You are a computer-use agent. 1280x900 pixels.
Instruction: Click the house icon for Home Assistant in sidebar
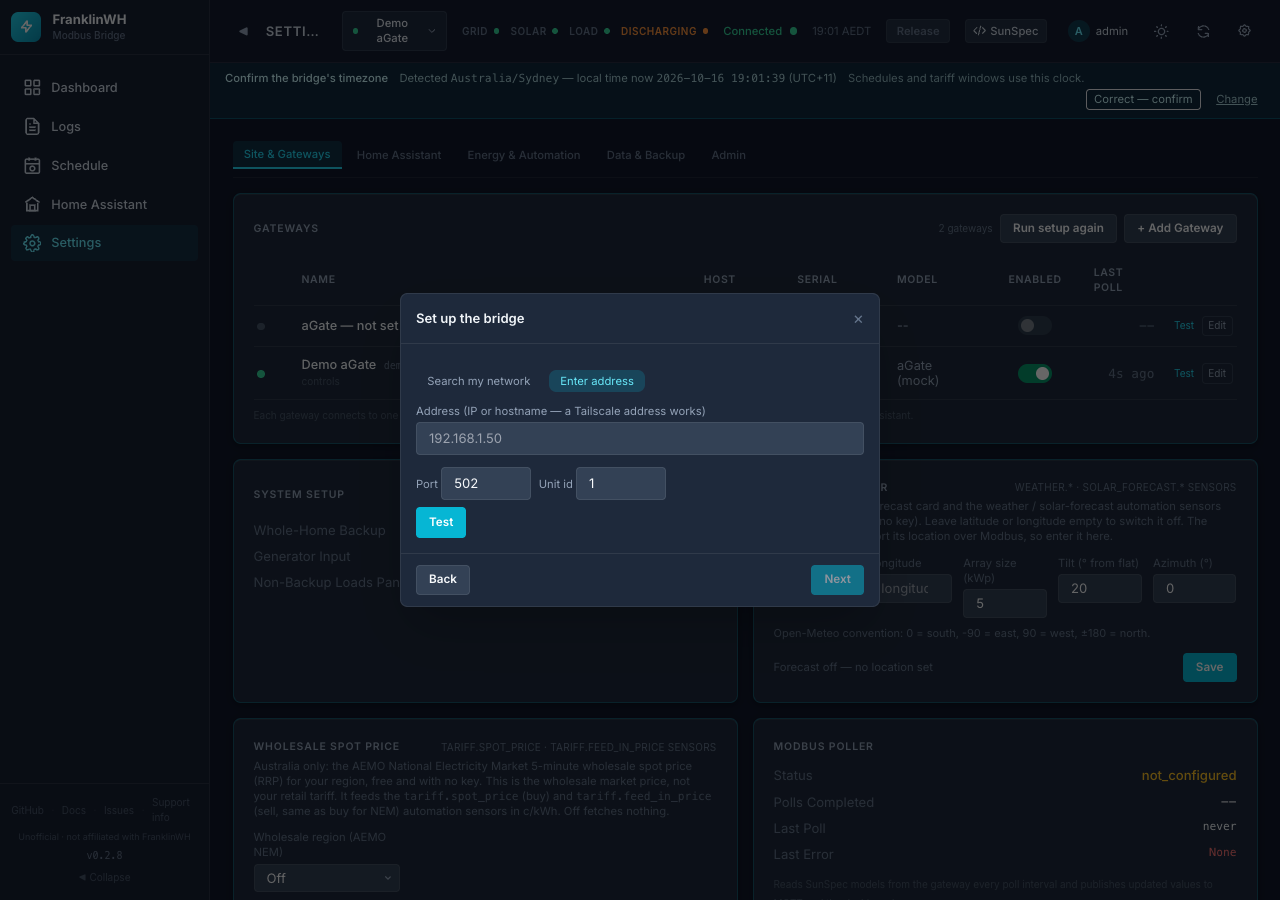pyautogui.click(x=32, y=205)
